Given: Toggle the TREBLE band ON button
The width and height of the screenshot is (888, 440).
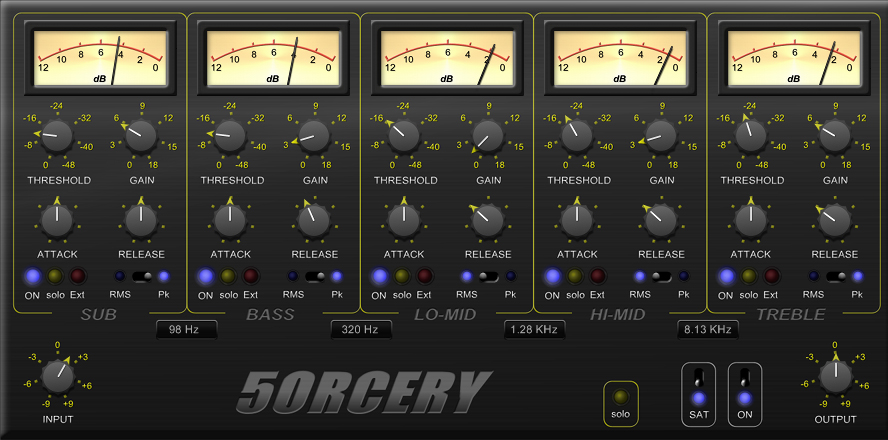Looking at the screenshot, I should click(x=726, y=276).
